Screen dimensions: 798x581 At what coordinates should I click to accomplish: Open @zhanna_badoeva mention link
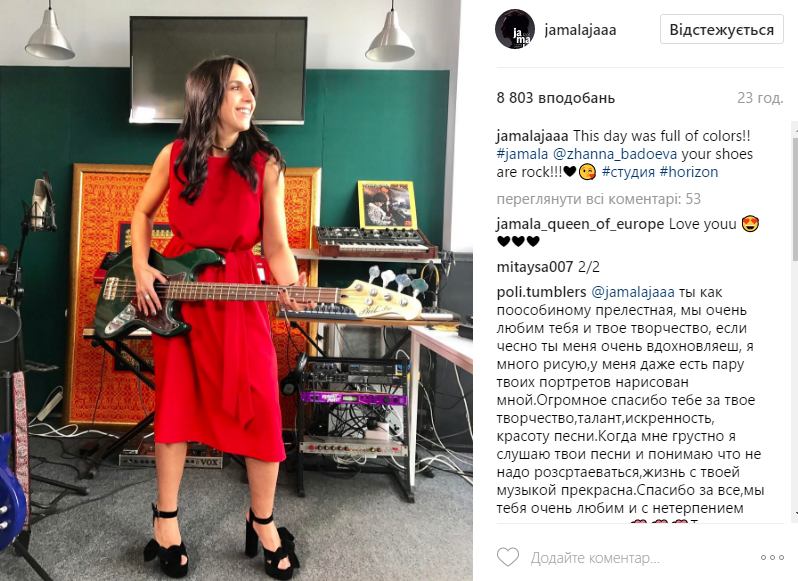(x=615, y=154)
